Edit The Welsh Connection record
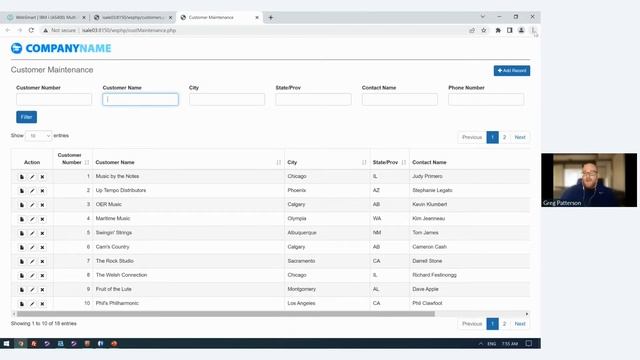This screenshot has width=640, height=360. pyautogui.click(x=32, y=276)
